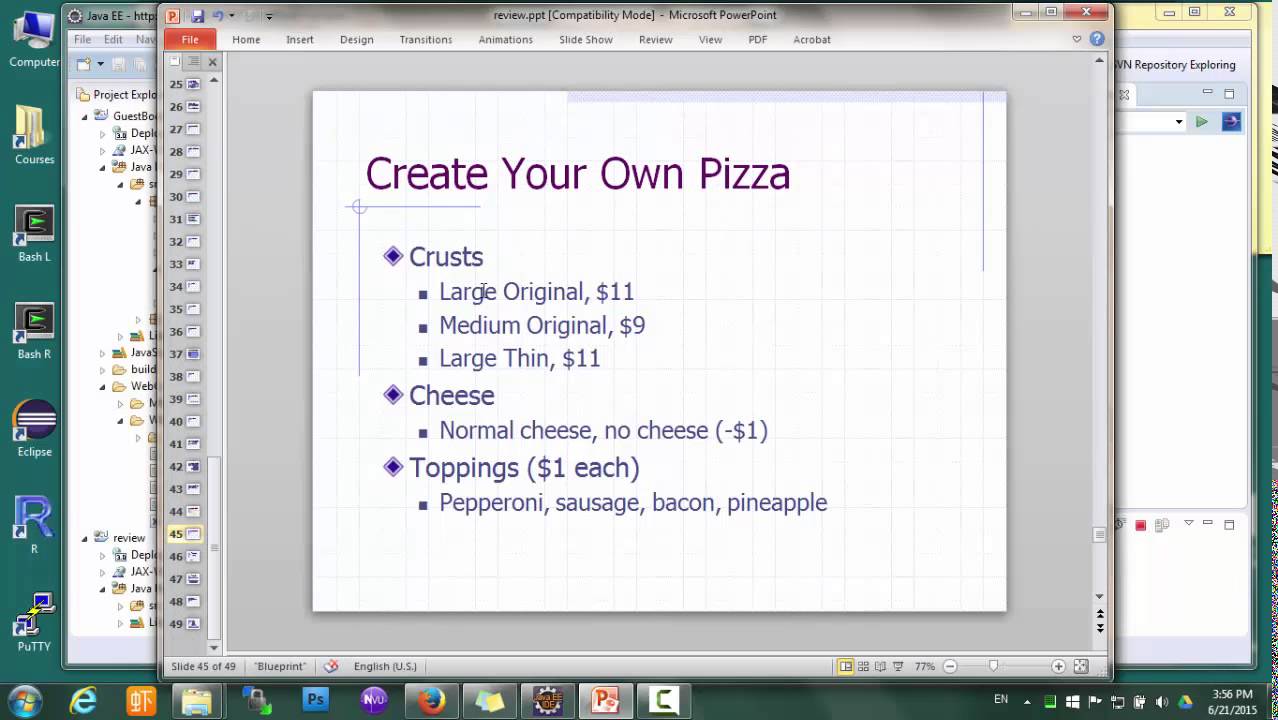
Task: Click the zoom slider handle
Action: pyautogui.click(x=993, y=666)
